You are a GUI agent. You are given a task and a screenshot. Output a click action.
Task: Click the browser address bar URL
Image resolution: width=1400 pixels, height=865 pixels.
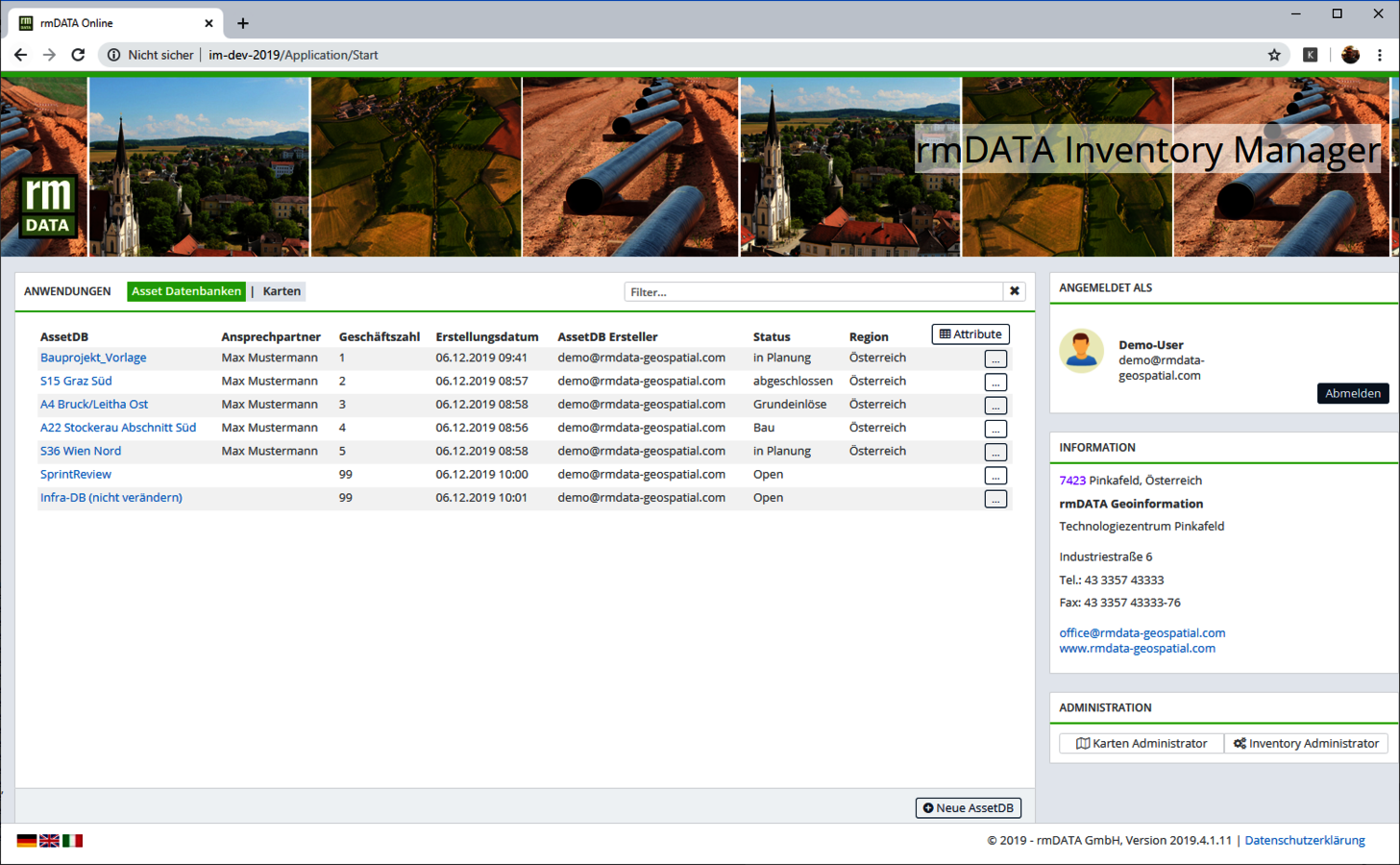pos(293,55)
